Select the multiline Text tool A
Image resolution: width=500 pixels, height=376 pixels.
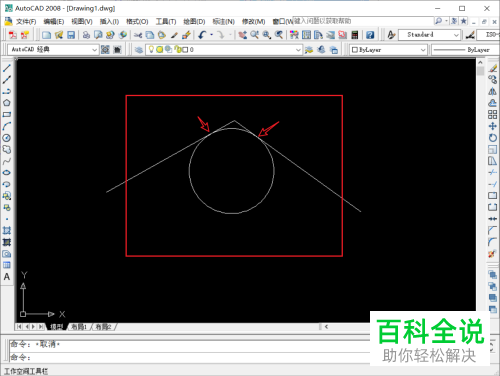pos(7,277)
